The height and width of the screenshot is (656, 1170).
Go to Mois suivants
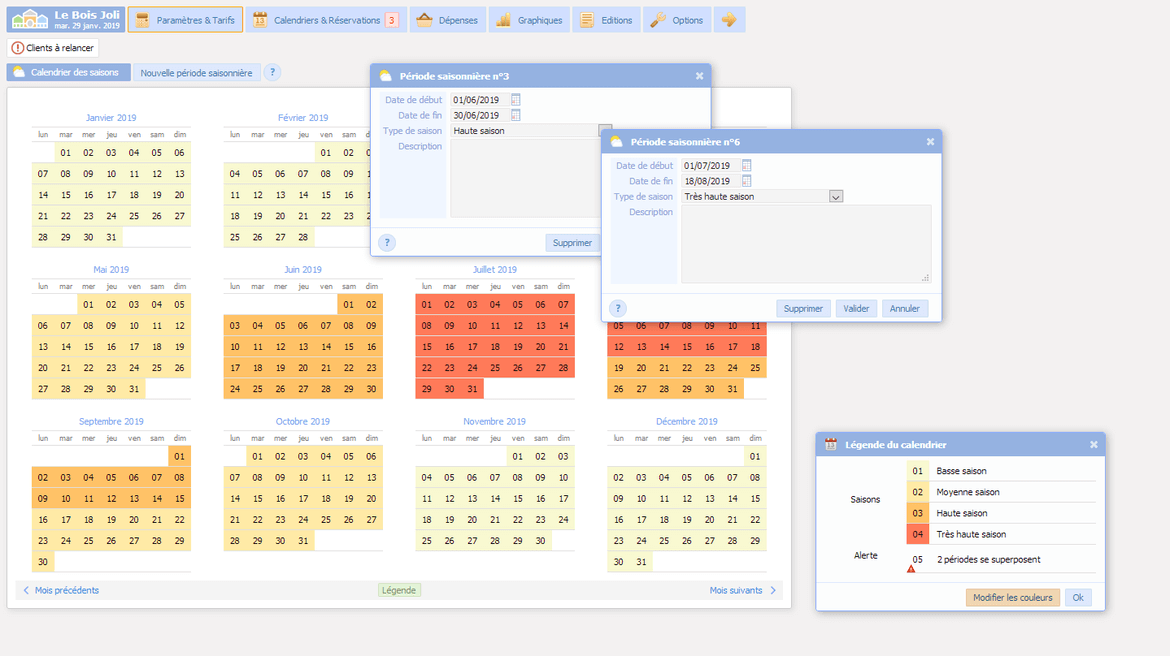743,591
